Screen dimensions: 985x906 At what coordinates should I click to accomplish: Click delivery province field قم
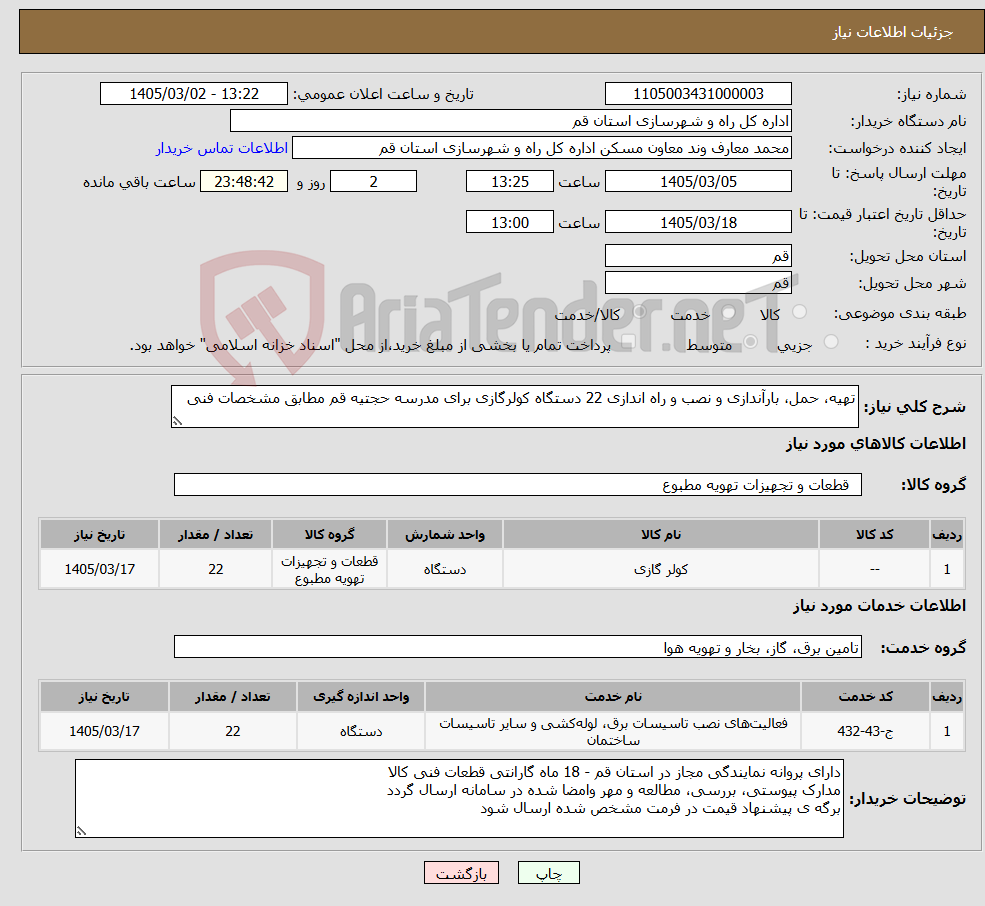698,256
